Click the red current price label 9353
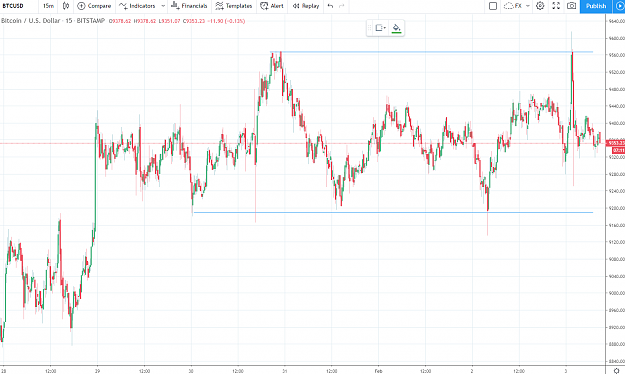 pyautogui.click(x=615, y=143)
